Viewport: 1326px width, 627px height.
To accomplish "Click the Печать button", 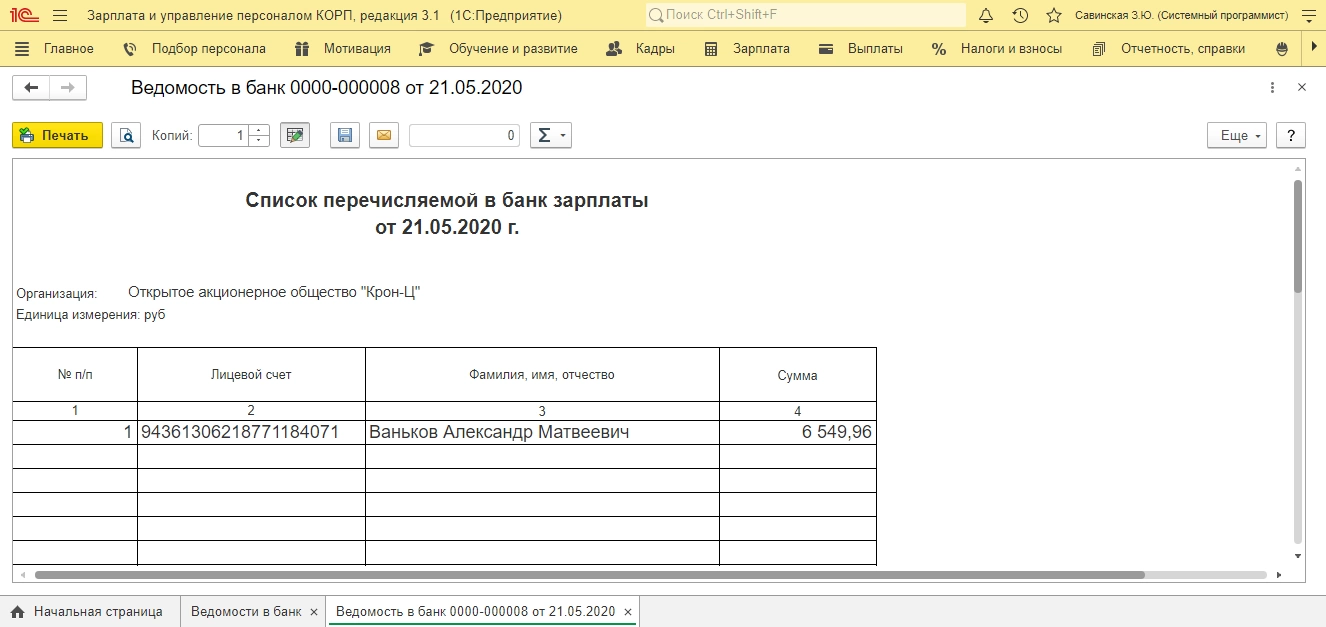I will (x=58, y=135).
